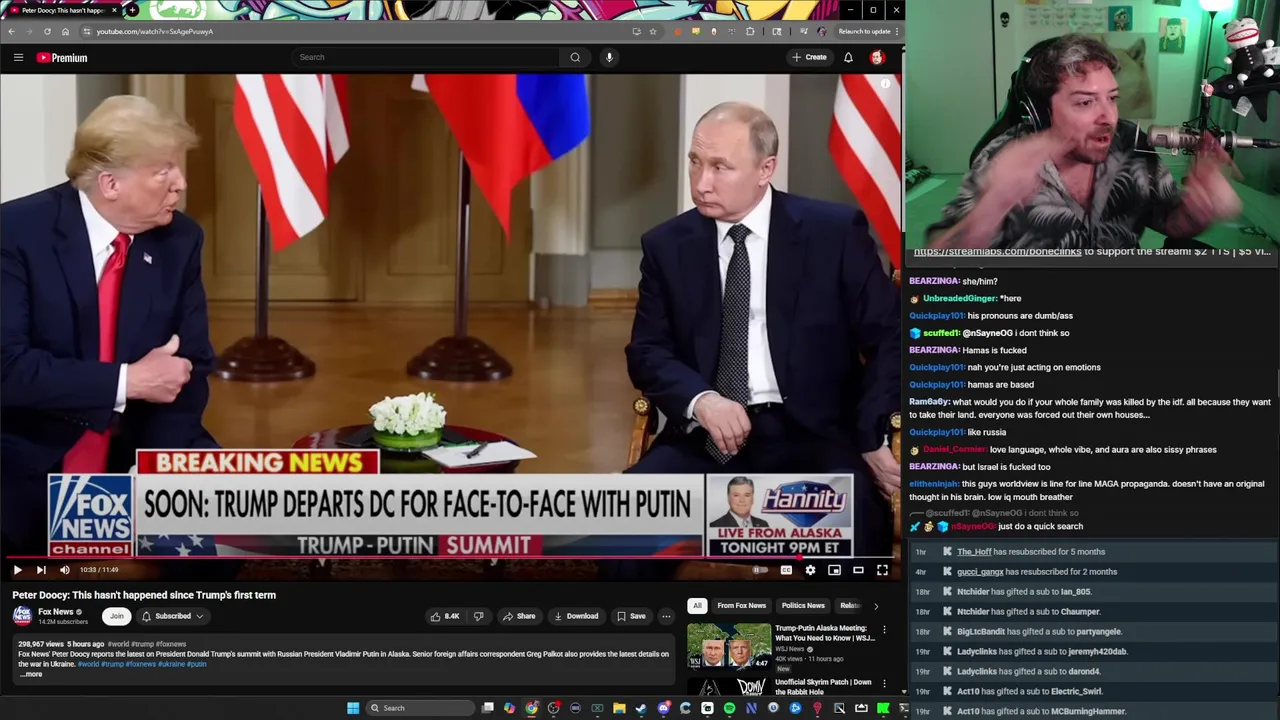Expand description with ...more
Image resolution: width=1280 pixels, height=720 pixels.
pyautogui.click(x=30, y=674)
